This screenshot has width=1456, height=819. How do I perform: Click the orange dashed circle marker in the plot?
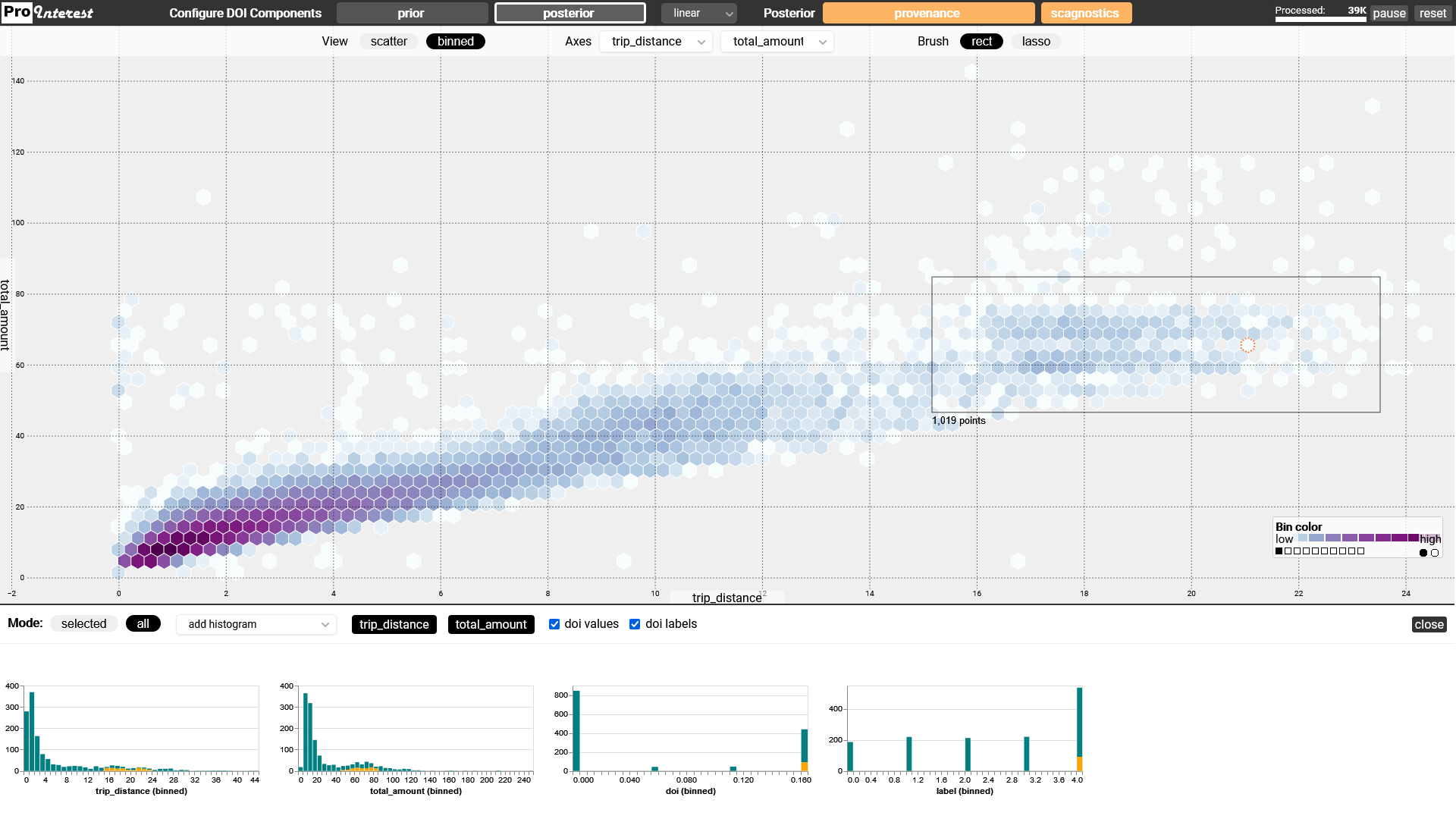1247,346
